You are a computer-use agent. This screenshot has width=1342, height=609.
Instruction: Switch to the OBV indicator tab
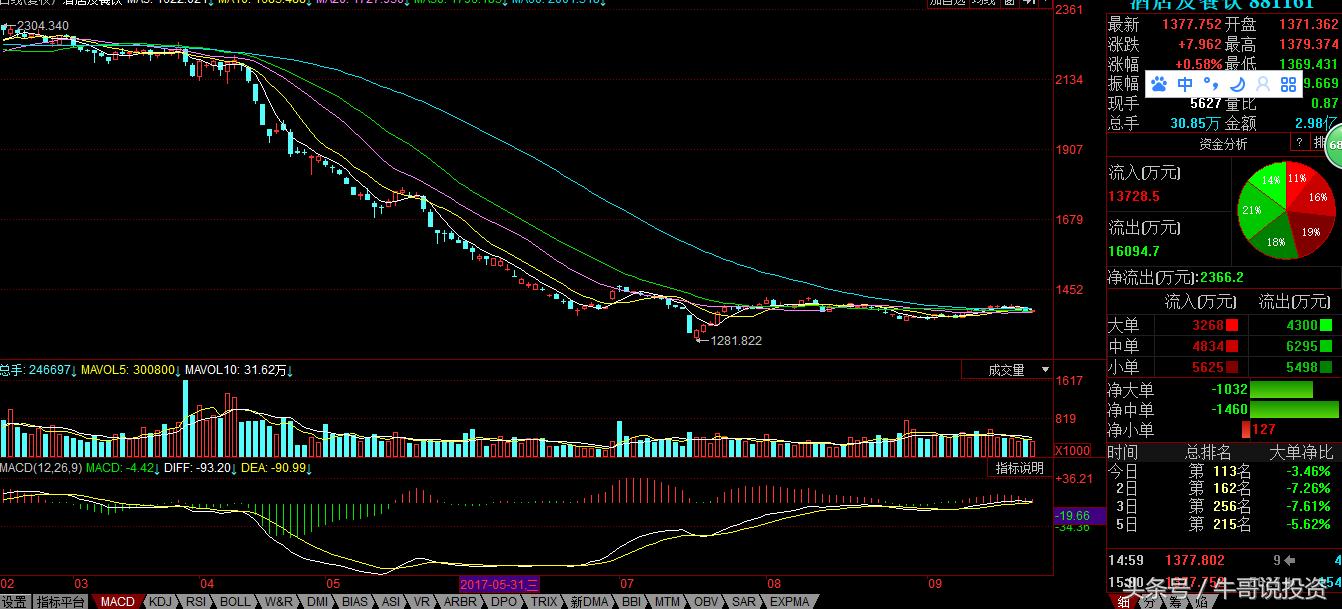[706, 601]
